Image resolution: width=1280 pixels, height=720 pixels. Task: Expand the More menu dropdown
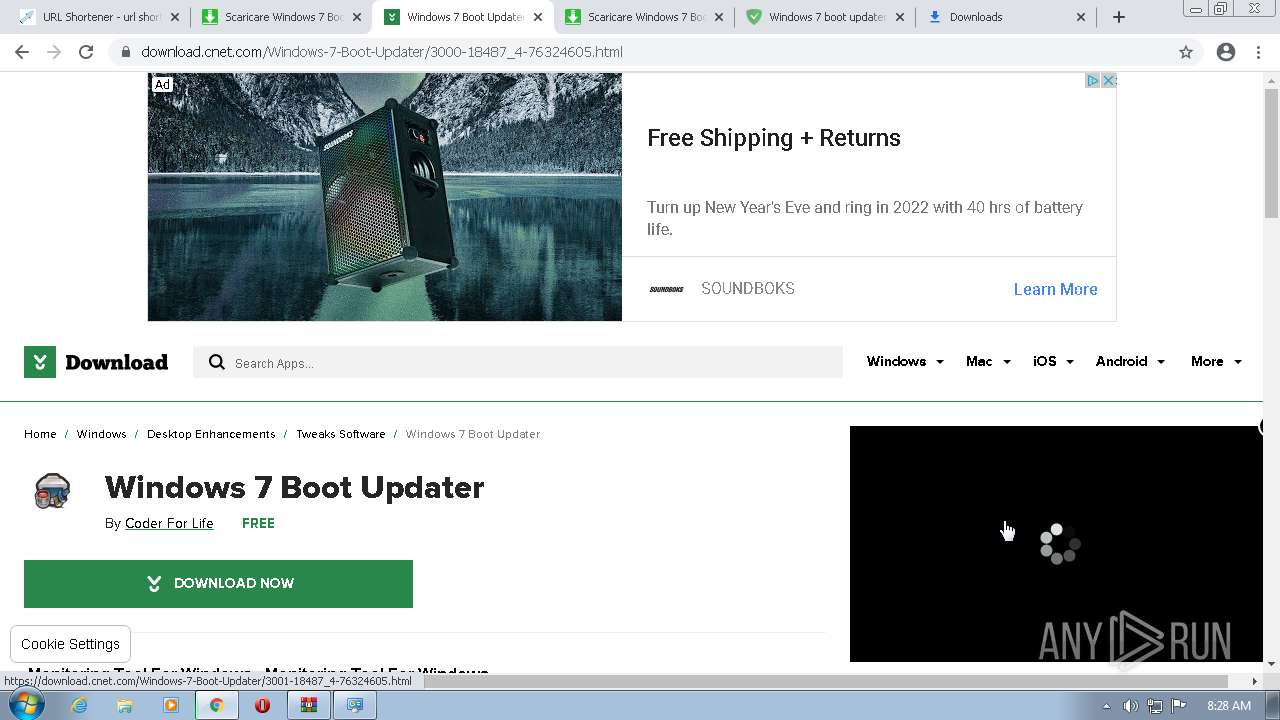[1216, 361]
